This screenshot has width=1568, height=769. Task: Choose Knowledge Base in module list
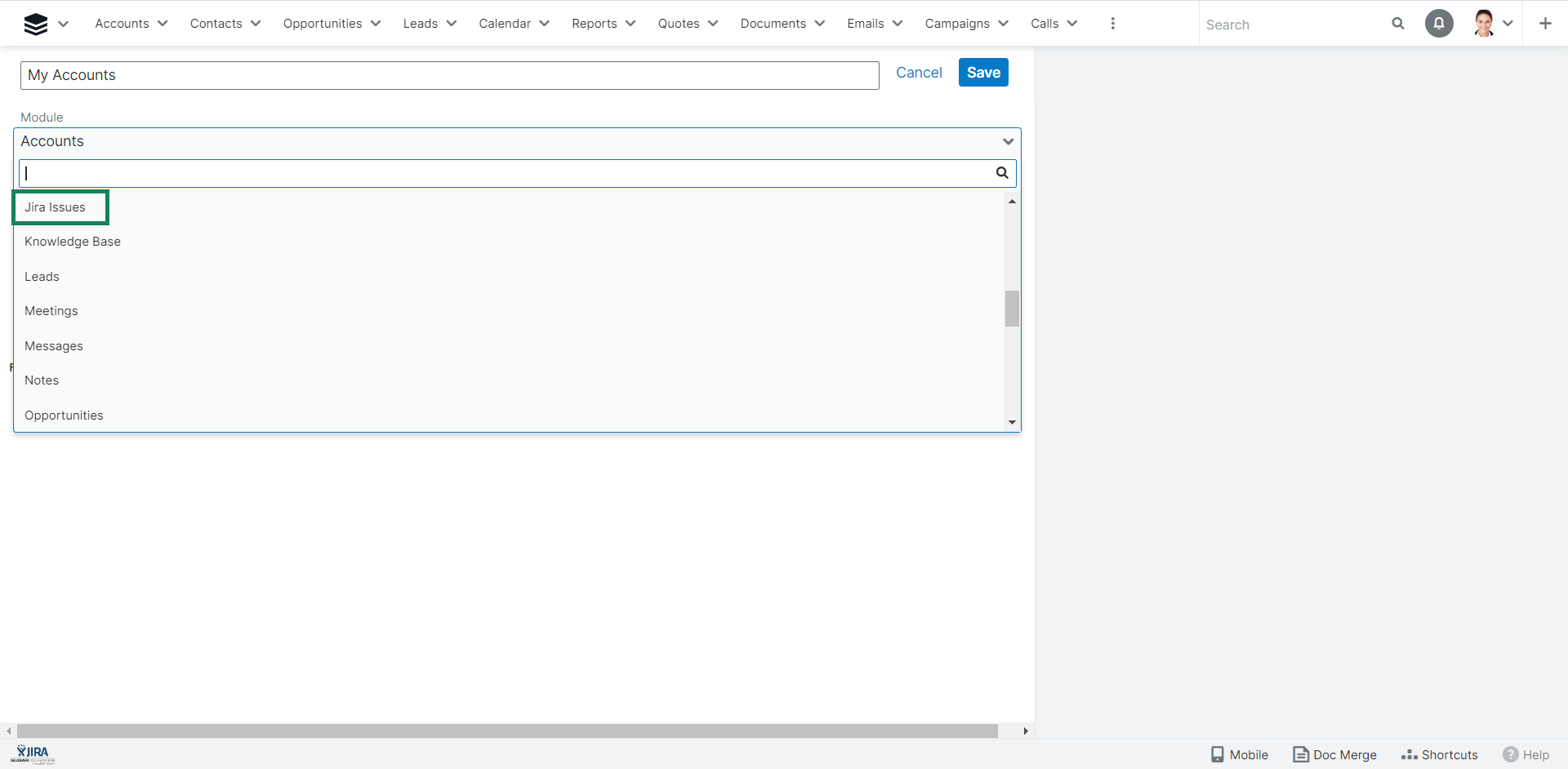coord(73,242)
